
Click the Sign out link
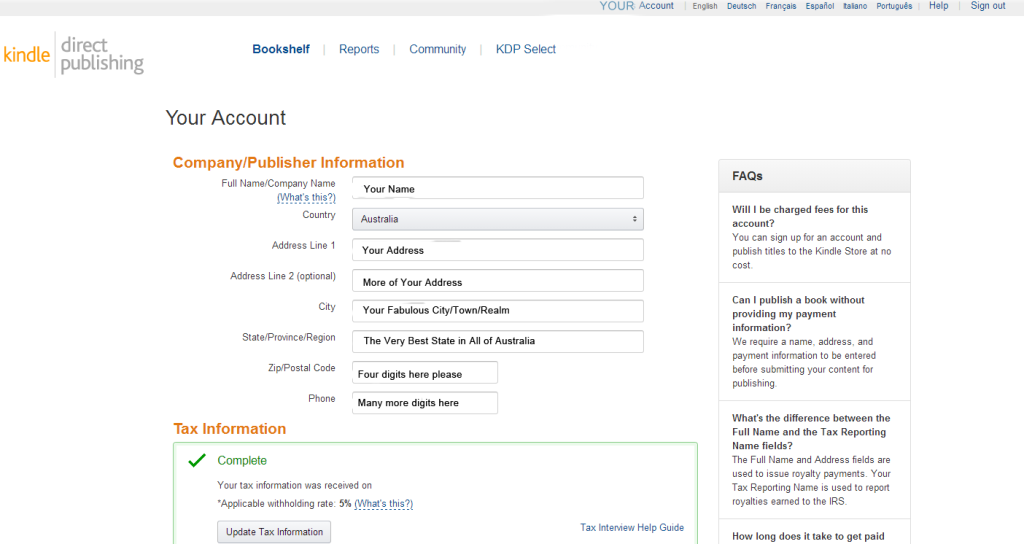(x=987, y=6)
